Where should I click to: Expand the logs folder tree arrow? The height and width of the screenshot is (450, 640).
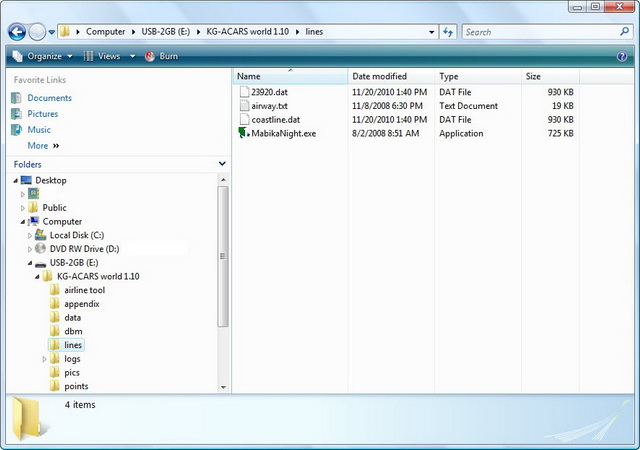pos(44,359)
